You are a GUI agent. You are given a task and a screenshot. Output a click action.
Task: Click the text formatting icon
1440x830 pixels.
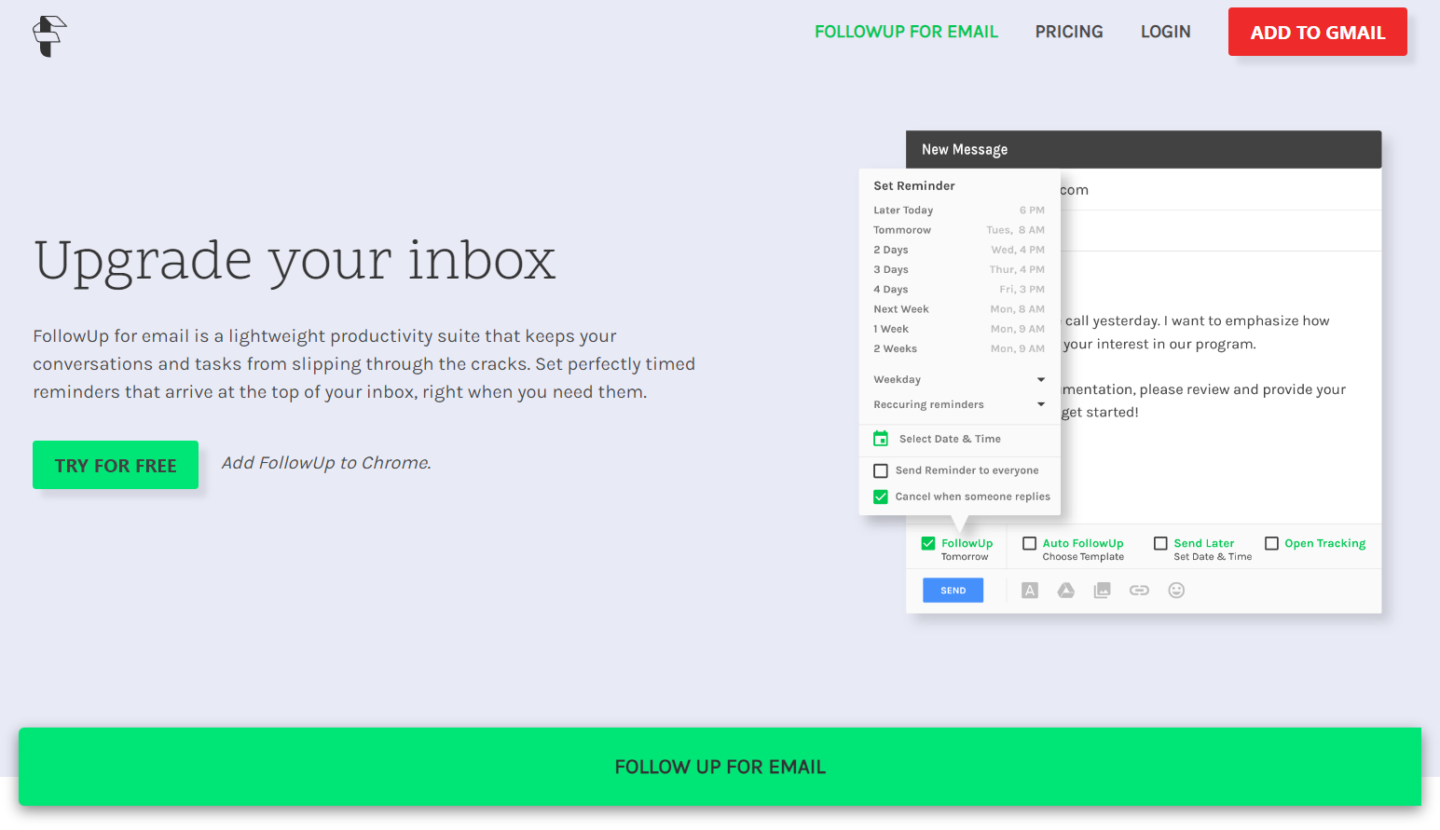tap(1030, 590)
